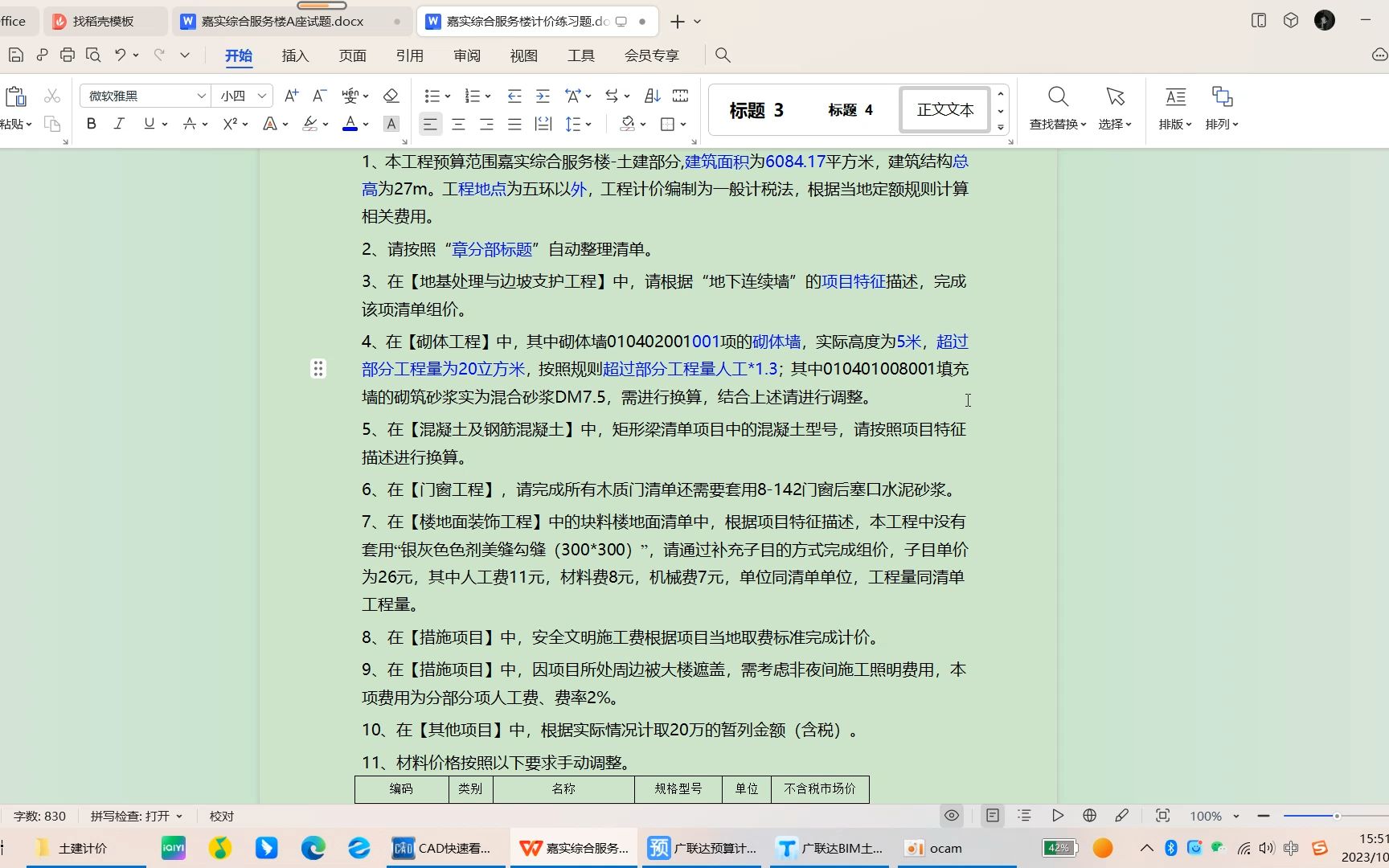Expand the font color dropdown arrow
1389x868 pixels.
[x=365, y=124]
